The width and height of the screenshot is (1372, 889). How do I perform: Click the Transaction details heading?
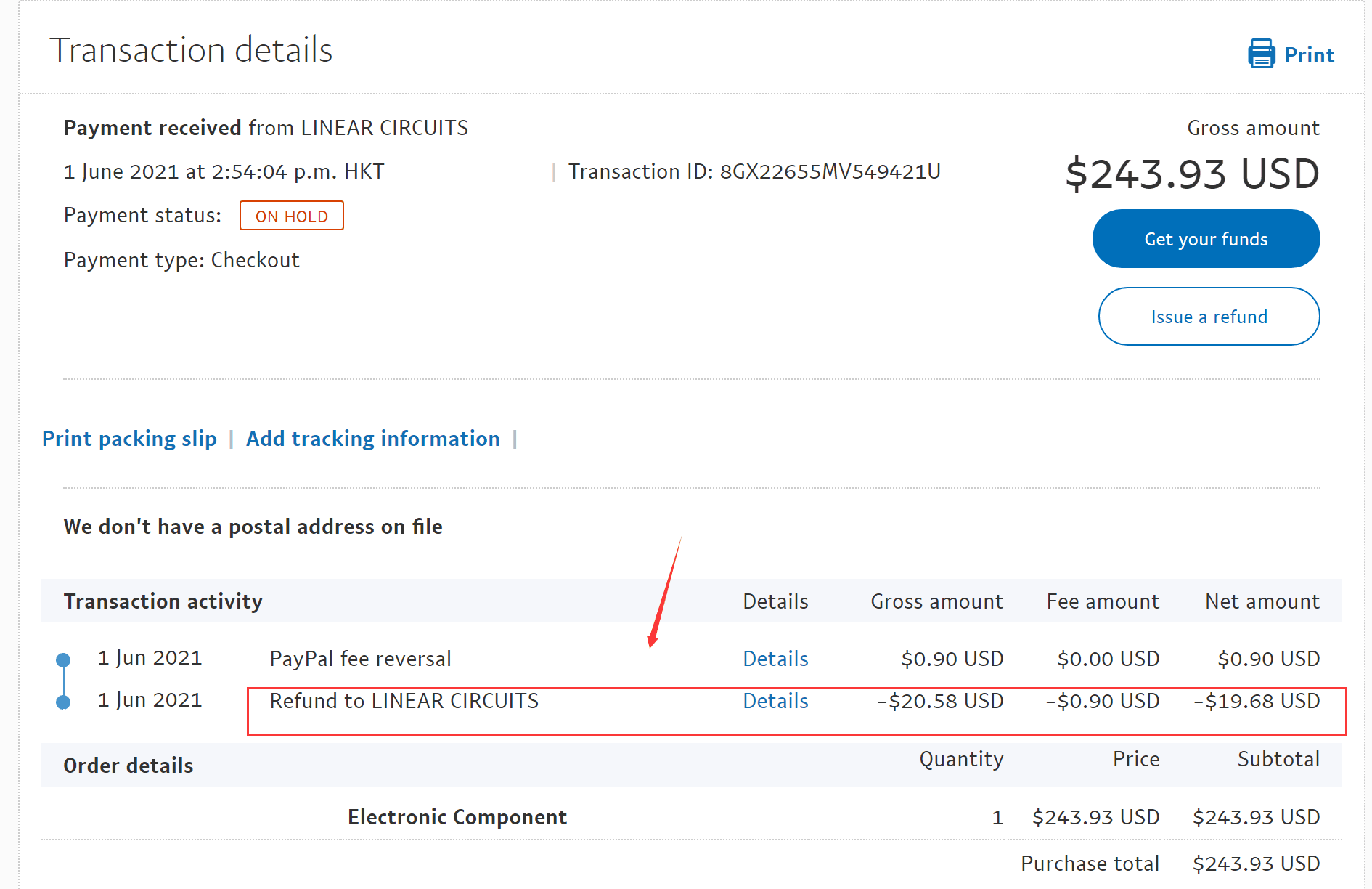[191, 50]
